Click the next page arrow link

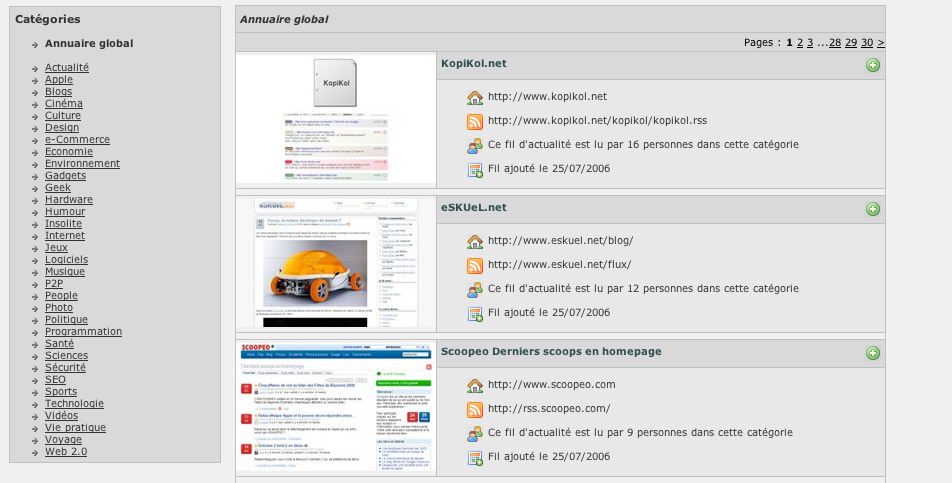click(x=881, y=42)
